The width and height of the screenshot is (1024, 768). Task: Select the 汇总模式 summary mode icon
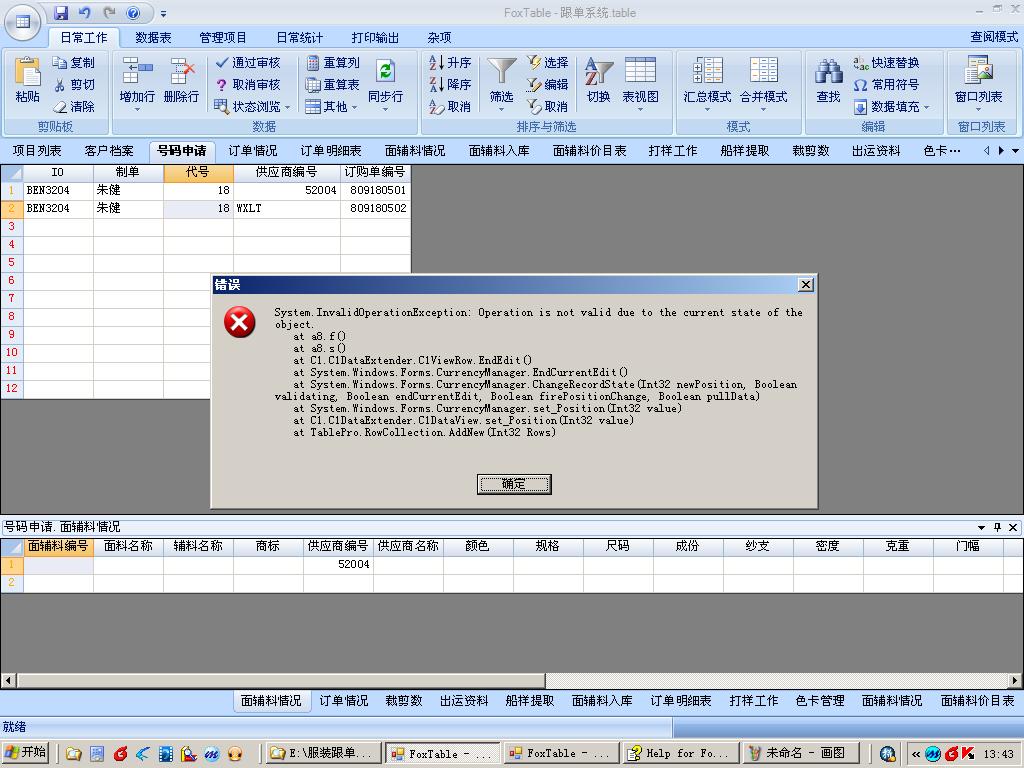click(707, 72)
